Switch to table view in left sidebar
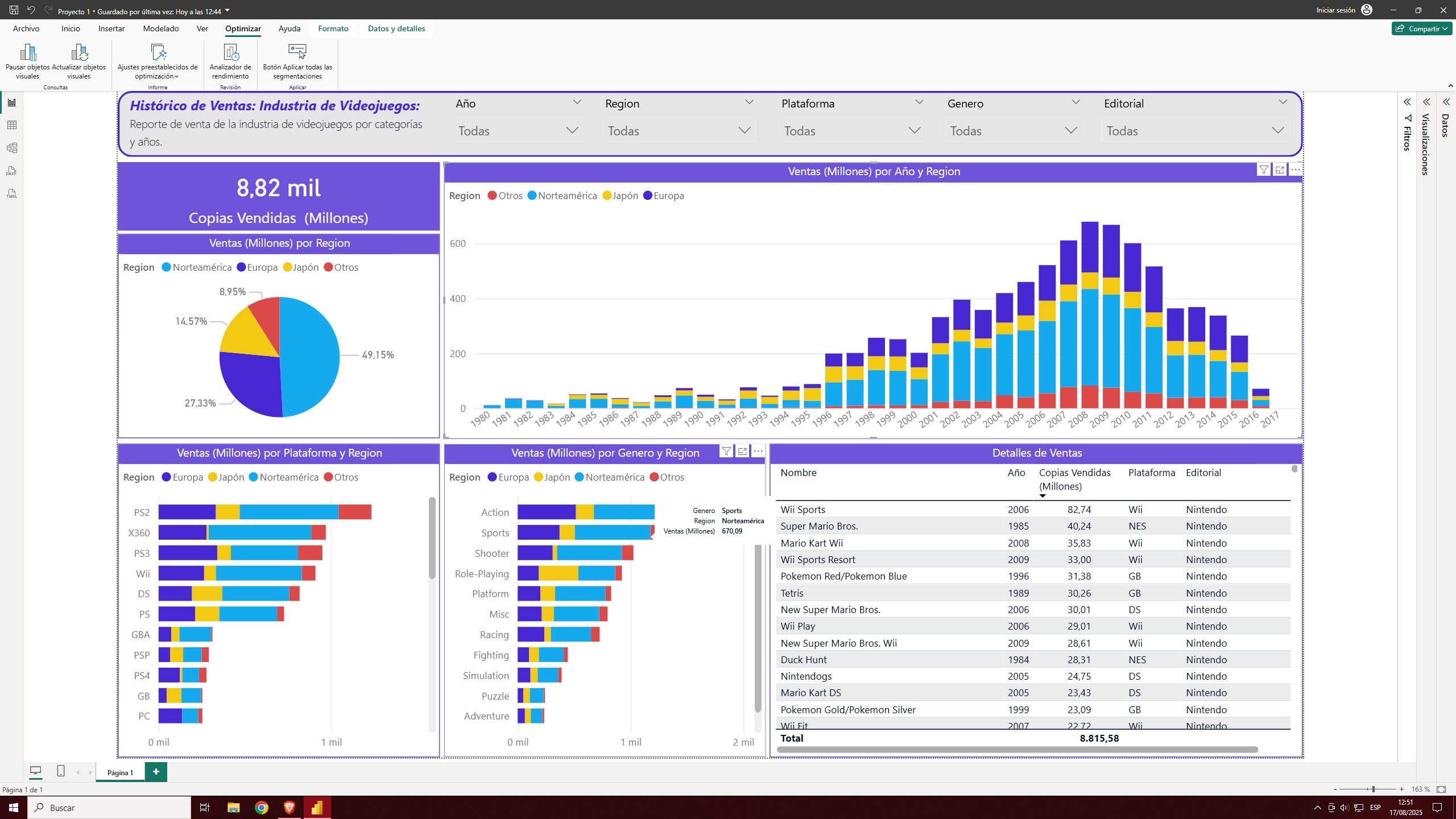1456x819 pixels. tap(12, 125)
